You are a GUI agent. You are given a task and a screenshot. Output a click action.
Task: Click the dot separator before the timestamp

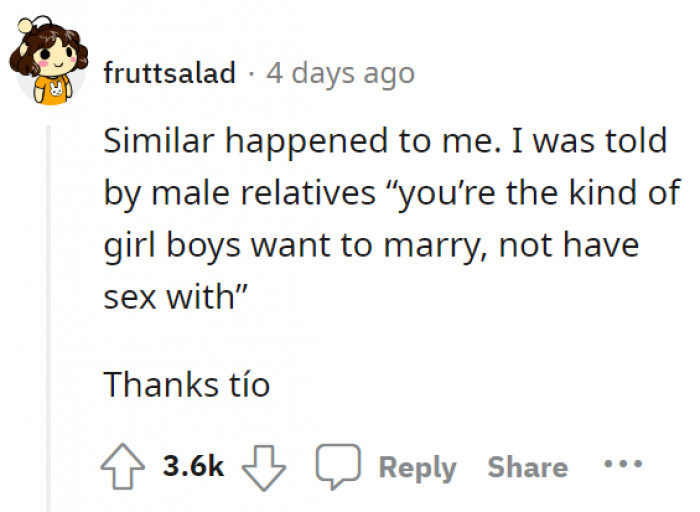click(x=251, y=73)
